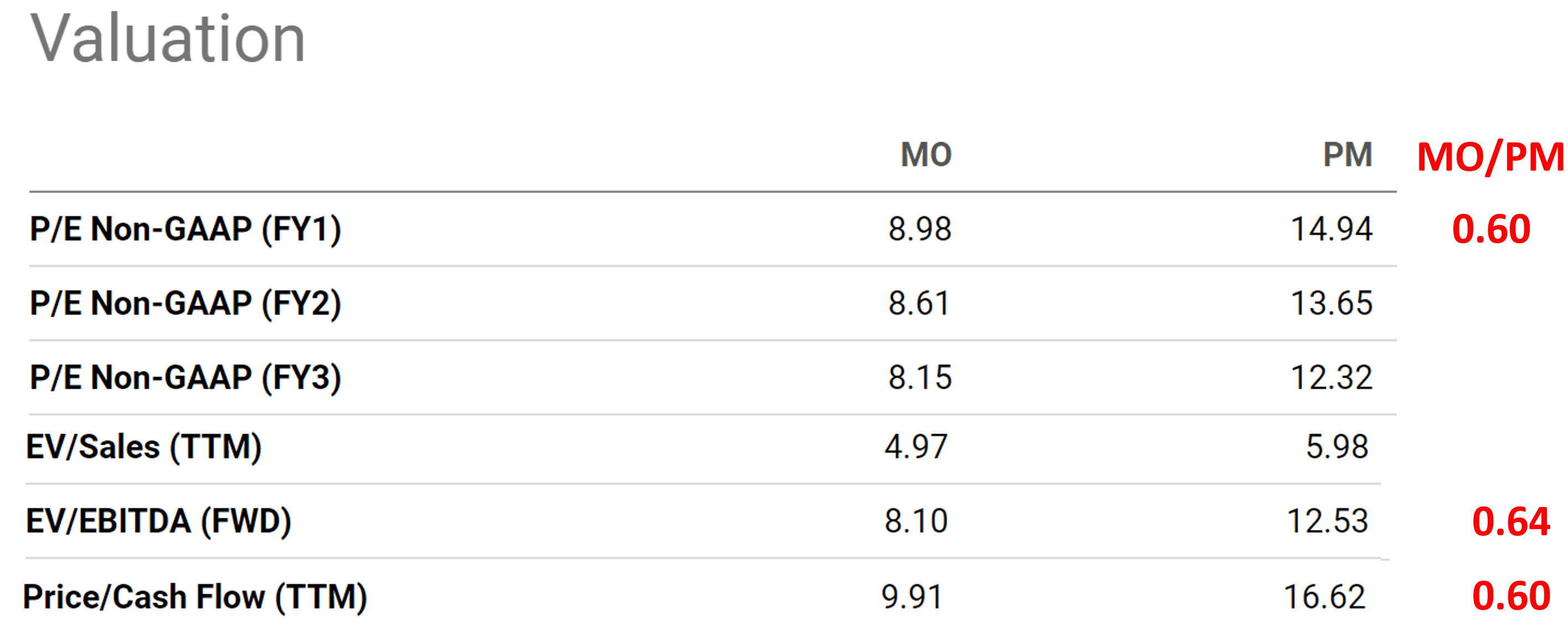Select MO value 8.61 for FY2

coord(919,304)
